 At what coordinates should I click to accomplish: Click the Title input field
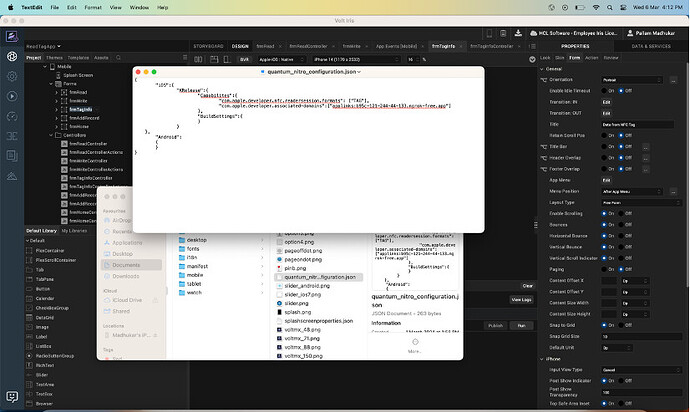(637, 125)
